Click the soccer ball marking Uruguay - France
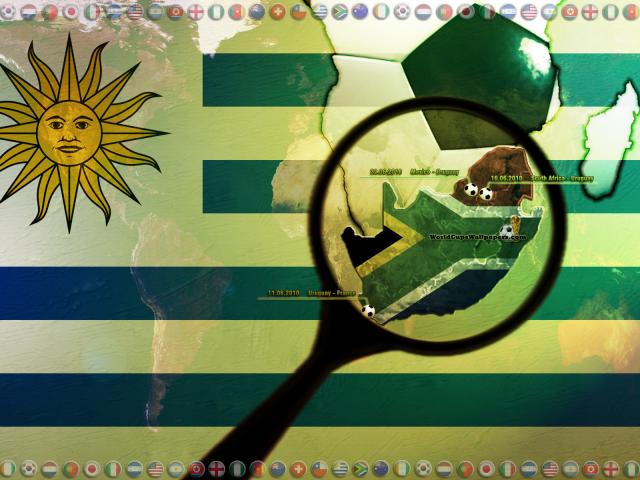Screen dimensions: 640x480 tap(368, 311)
